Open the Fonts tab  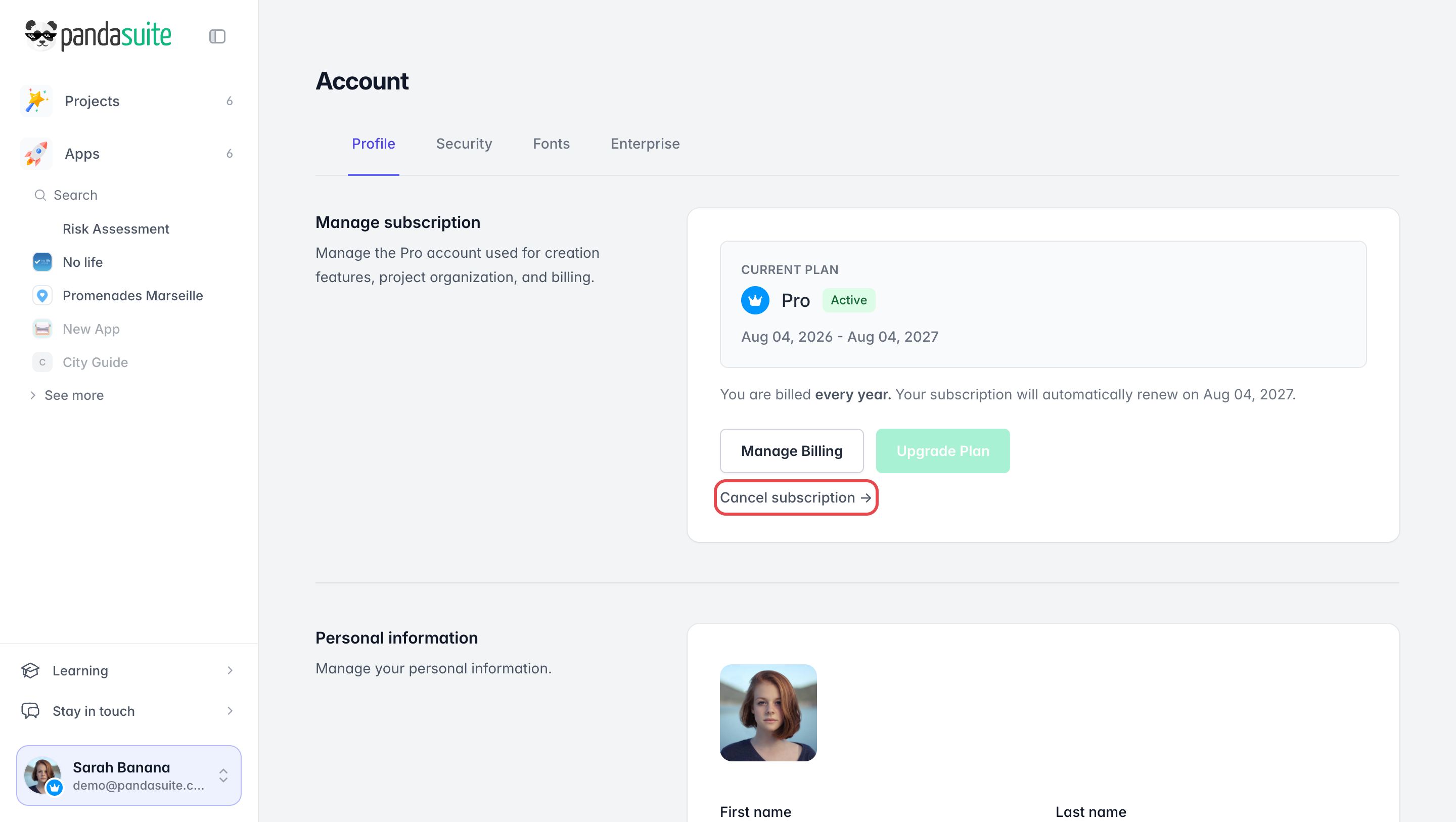(551, 144)
